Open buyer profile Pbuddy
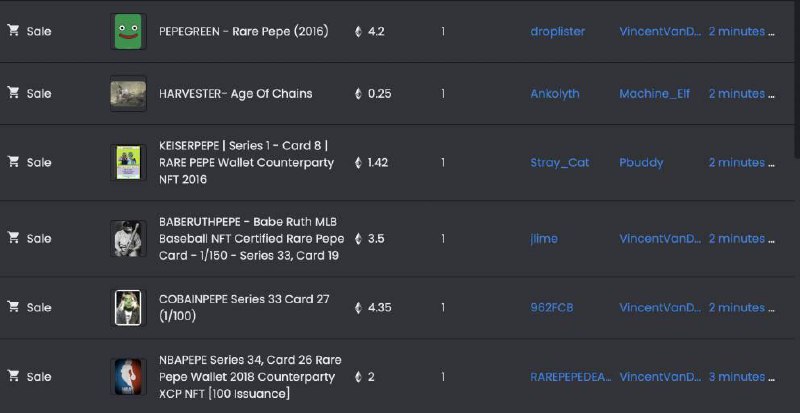The height and width of the screenshot is (413, 800). [641, 162]
